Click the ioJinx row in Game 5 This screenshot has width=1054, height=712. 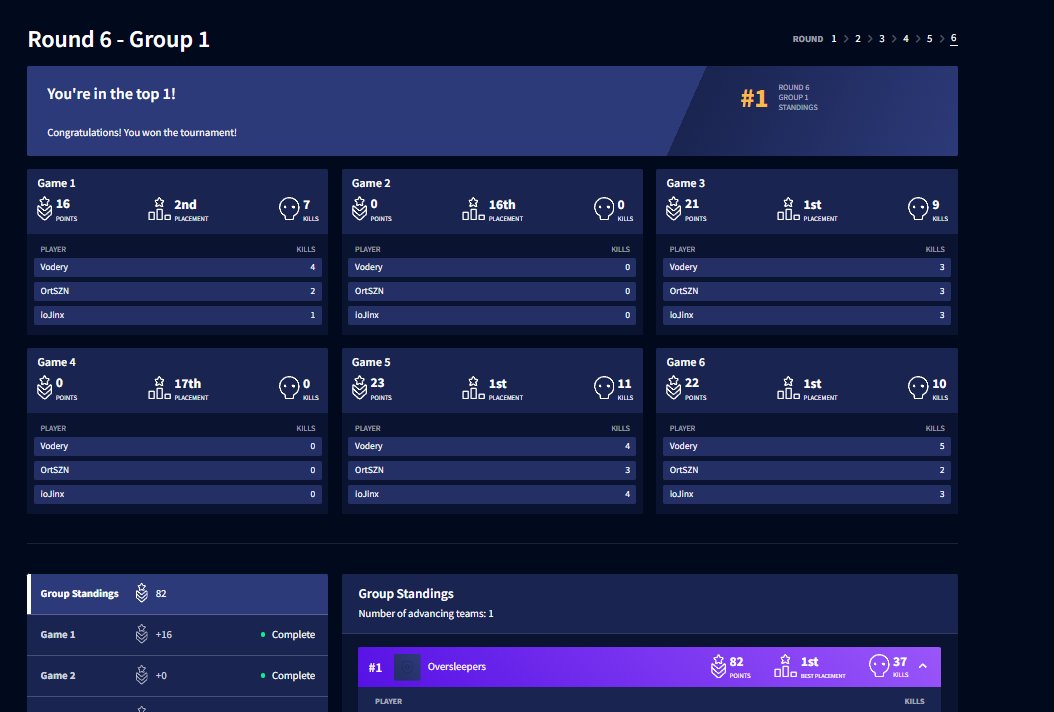click(492, 493)
